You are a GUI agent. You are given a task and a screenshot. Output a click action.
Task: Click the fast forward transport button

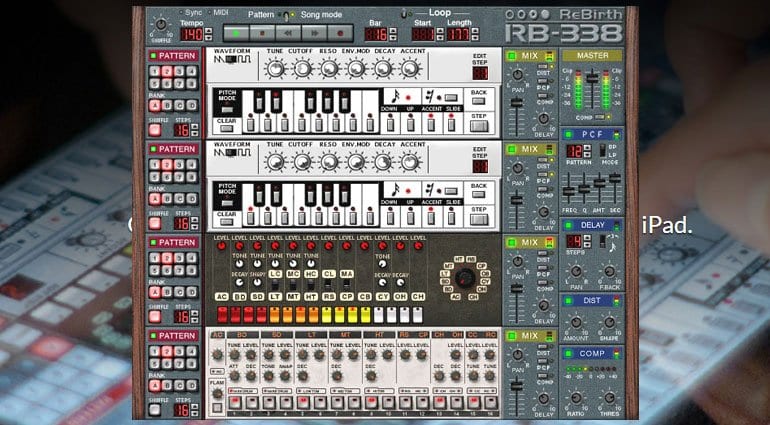[314, 33]
